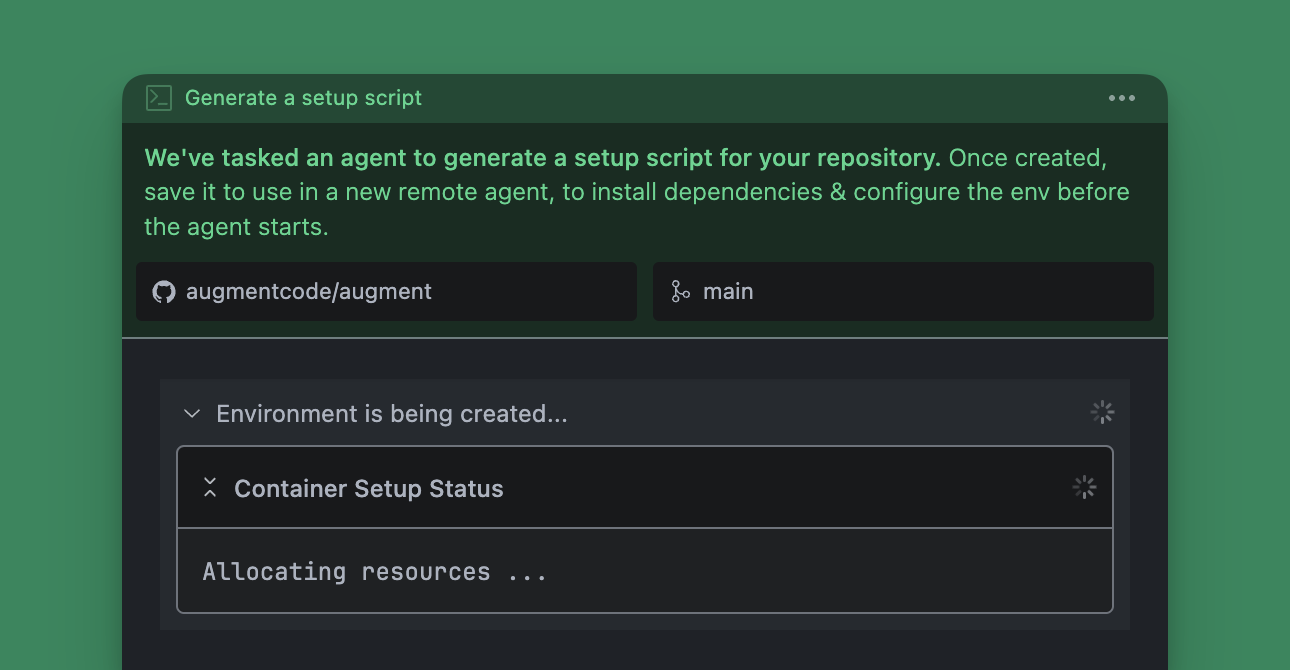Click the spinner beside Environment is being created
The image size is (1290, 670).
[1102, 411]
